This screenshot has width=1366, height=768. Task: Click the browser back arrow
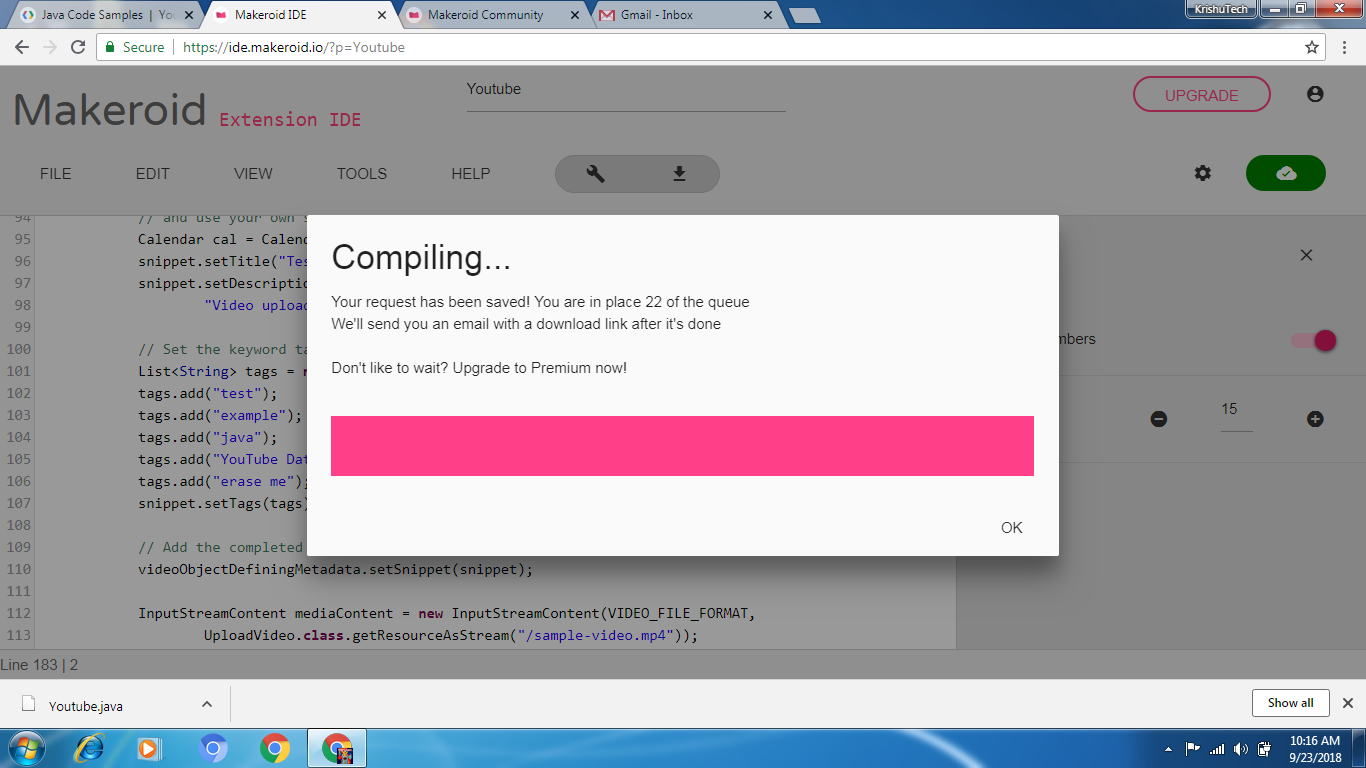(x=23, y=47)
